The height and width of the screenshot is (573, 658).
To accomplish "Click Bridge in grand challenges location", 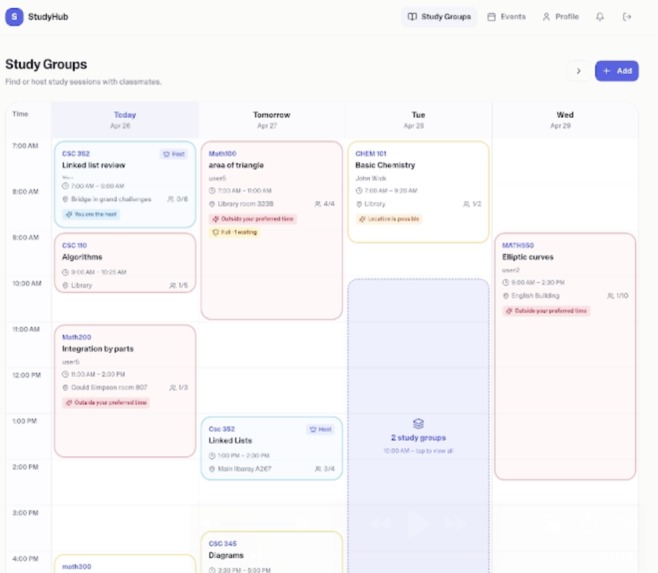I will click(107, 199).
